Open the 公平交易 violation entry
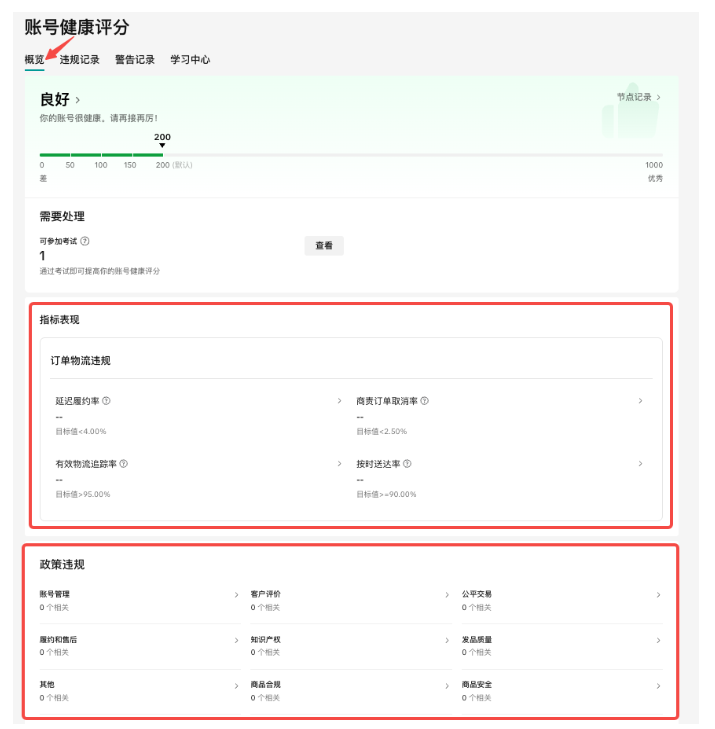Image resolution: width=715 pixels, height=729 pixels. (560, 600)
